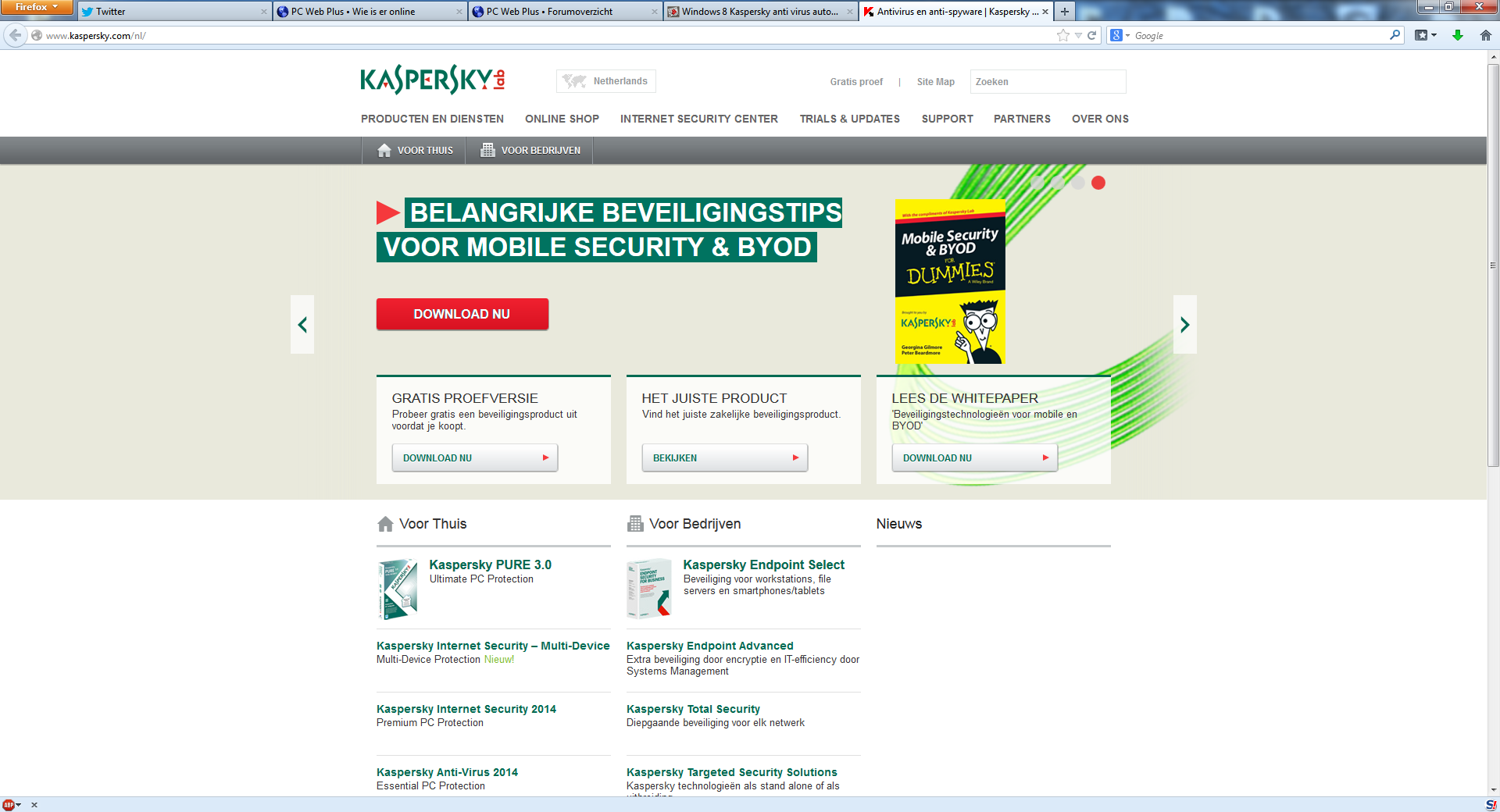Click the Zoeken search input field
Image resolution: width=1500 pixels, height=812 pixels.
(1047, 82)
